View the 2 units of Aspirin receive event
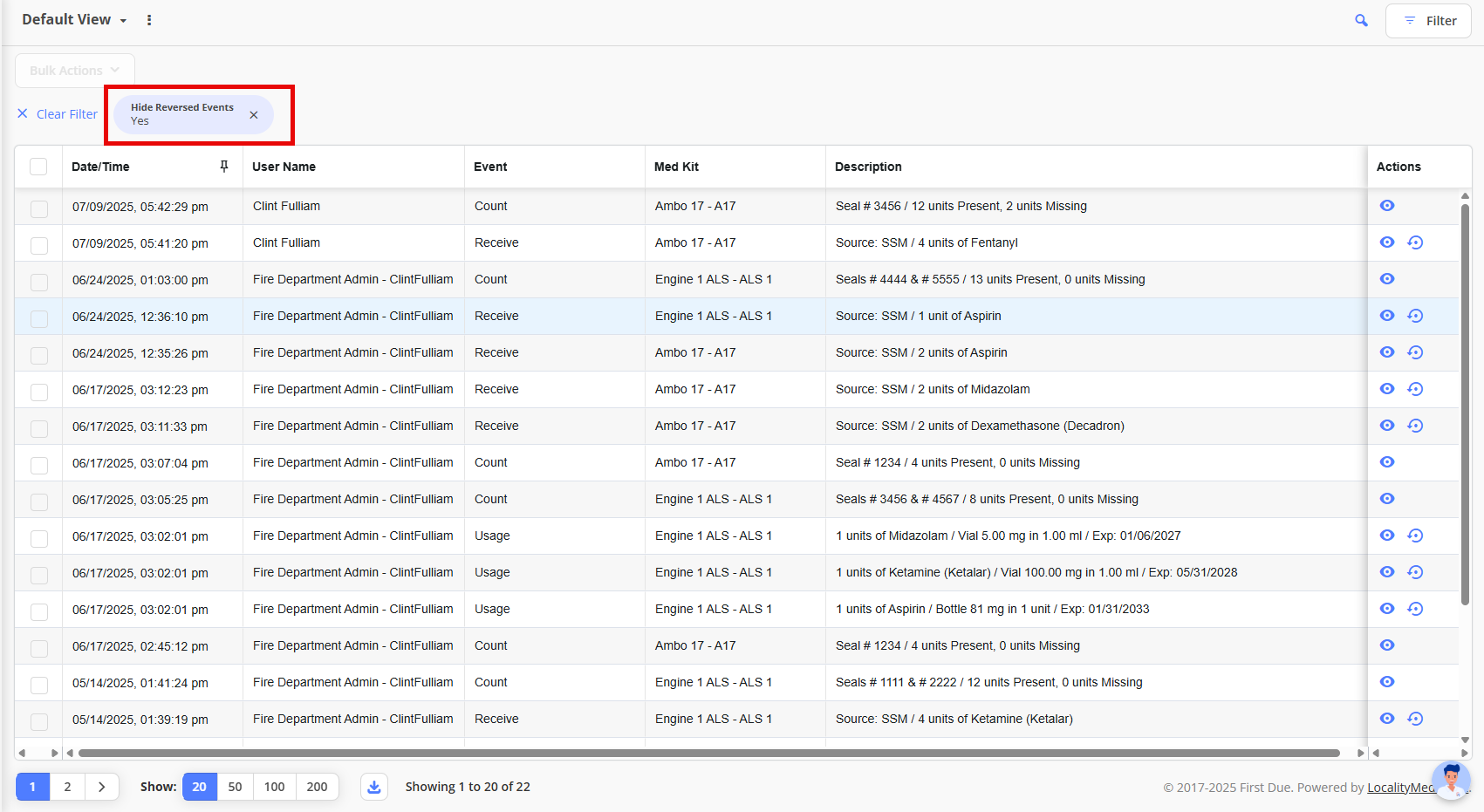The image size is (1484, 812). pyautogui.click(x=1387, y=352)
